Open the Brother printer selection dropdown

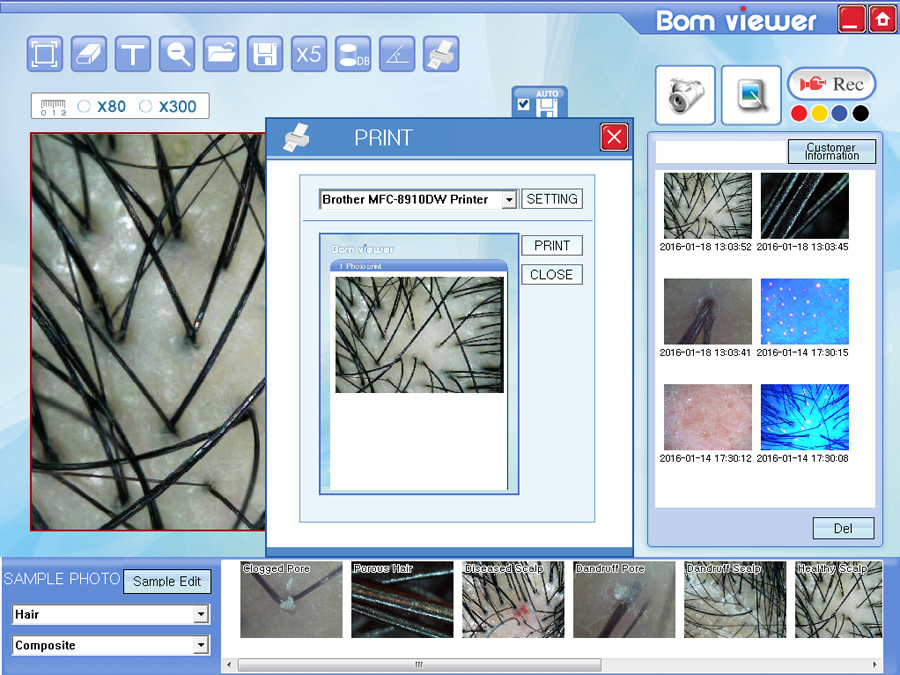[509, 200]
